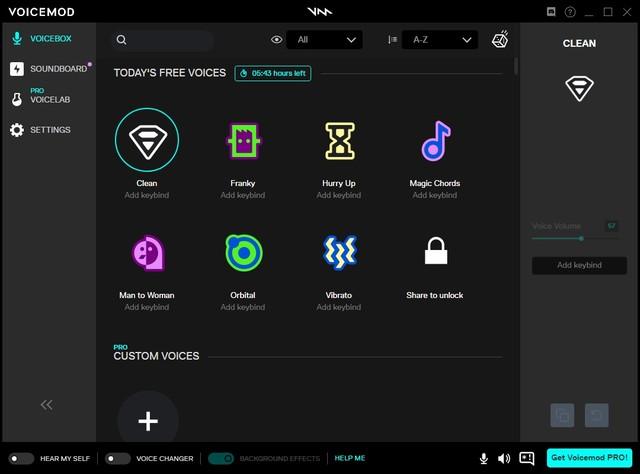Click Get Voicemod PRO button

pos(590,458)
